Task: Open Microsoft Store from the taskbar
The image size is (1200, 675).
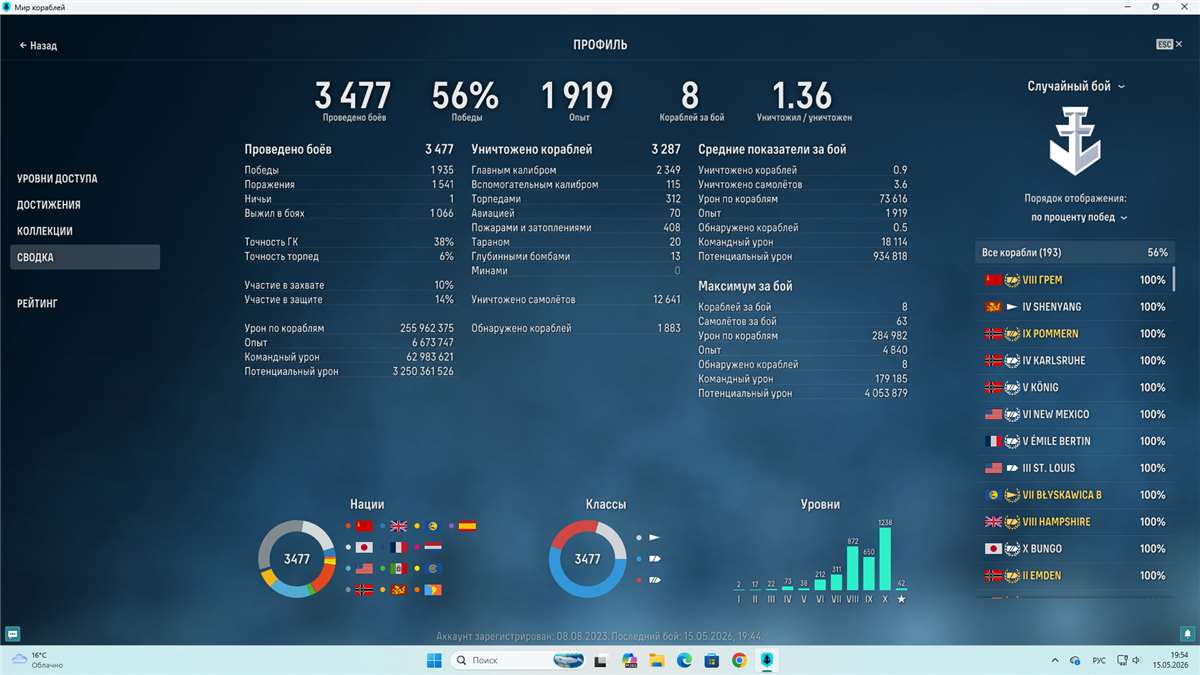Action: tap(712, 660)
